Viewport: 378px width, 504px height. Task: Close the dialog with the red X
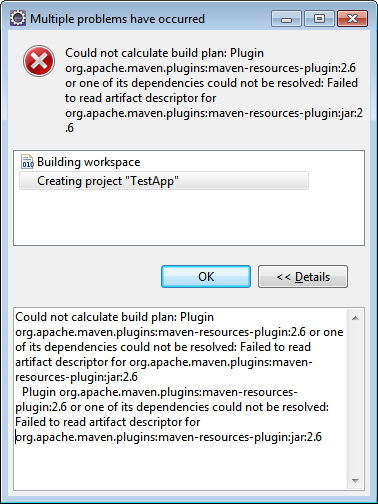tap(352, 19)
